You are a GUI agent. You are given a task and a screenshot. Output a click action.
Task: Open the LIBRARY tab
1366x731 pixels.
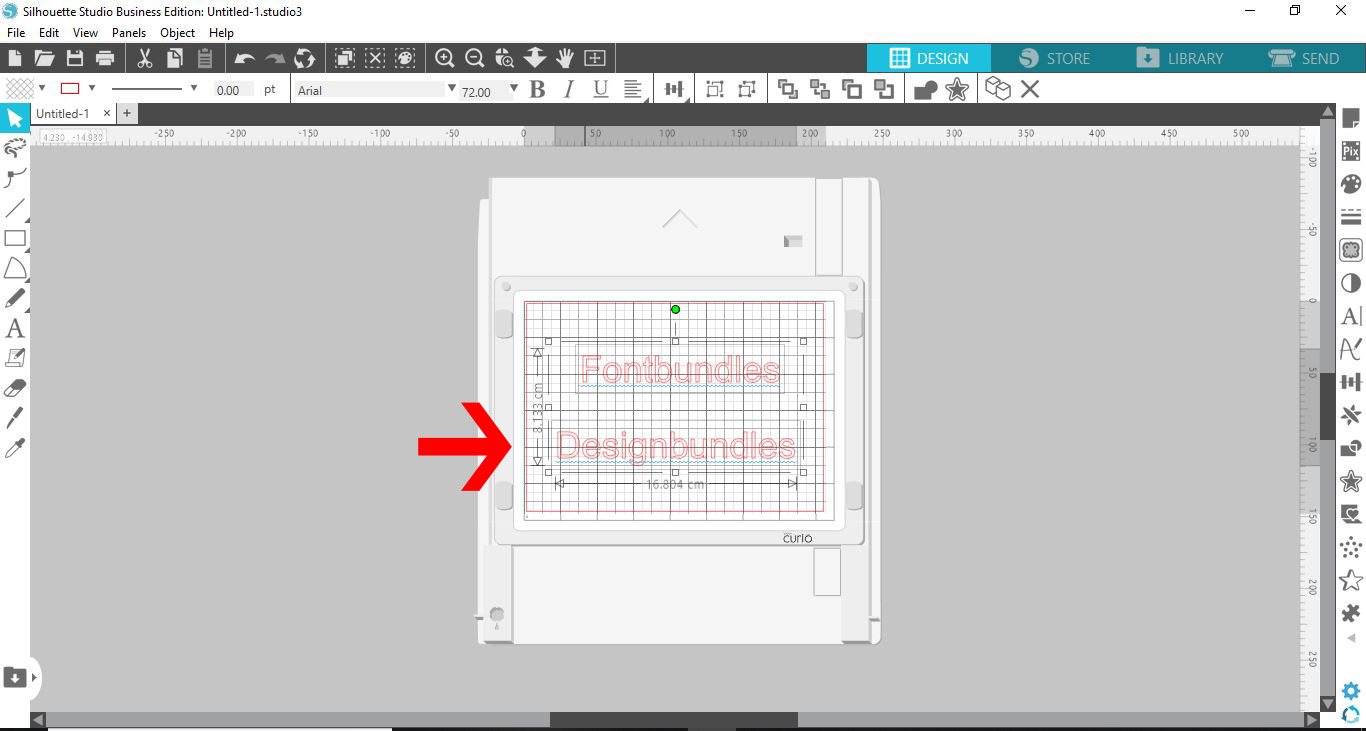(1179, 58)
